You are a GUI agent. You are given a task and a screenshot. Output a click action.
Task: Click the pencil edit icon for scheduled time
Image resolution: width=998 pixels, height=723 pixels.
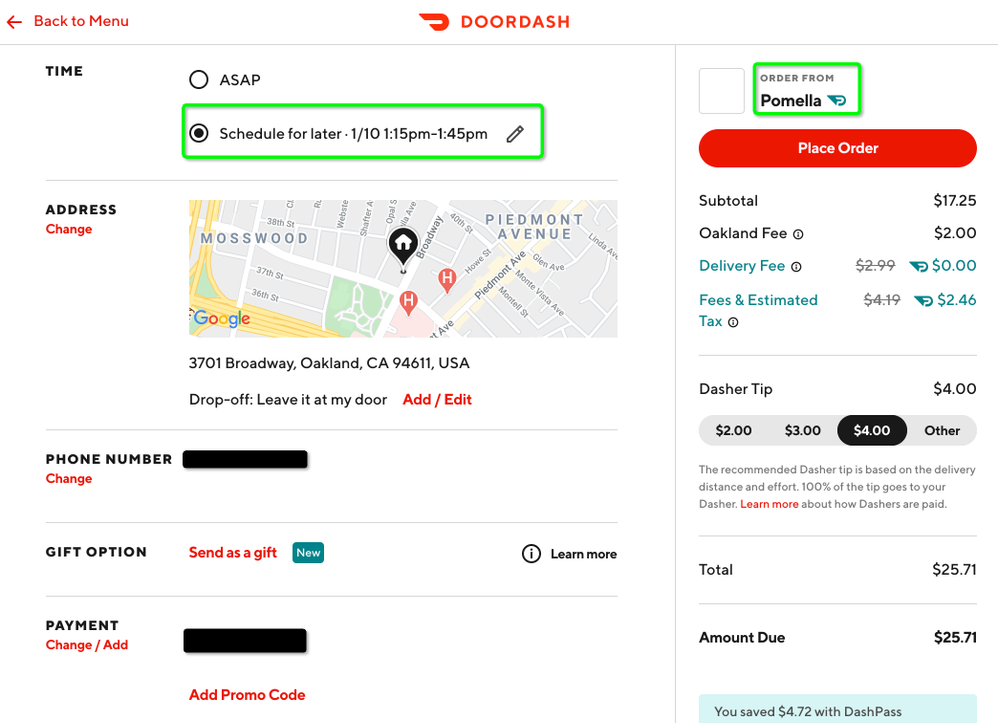pyautogui.click(x=515, y=134)
